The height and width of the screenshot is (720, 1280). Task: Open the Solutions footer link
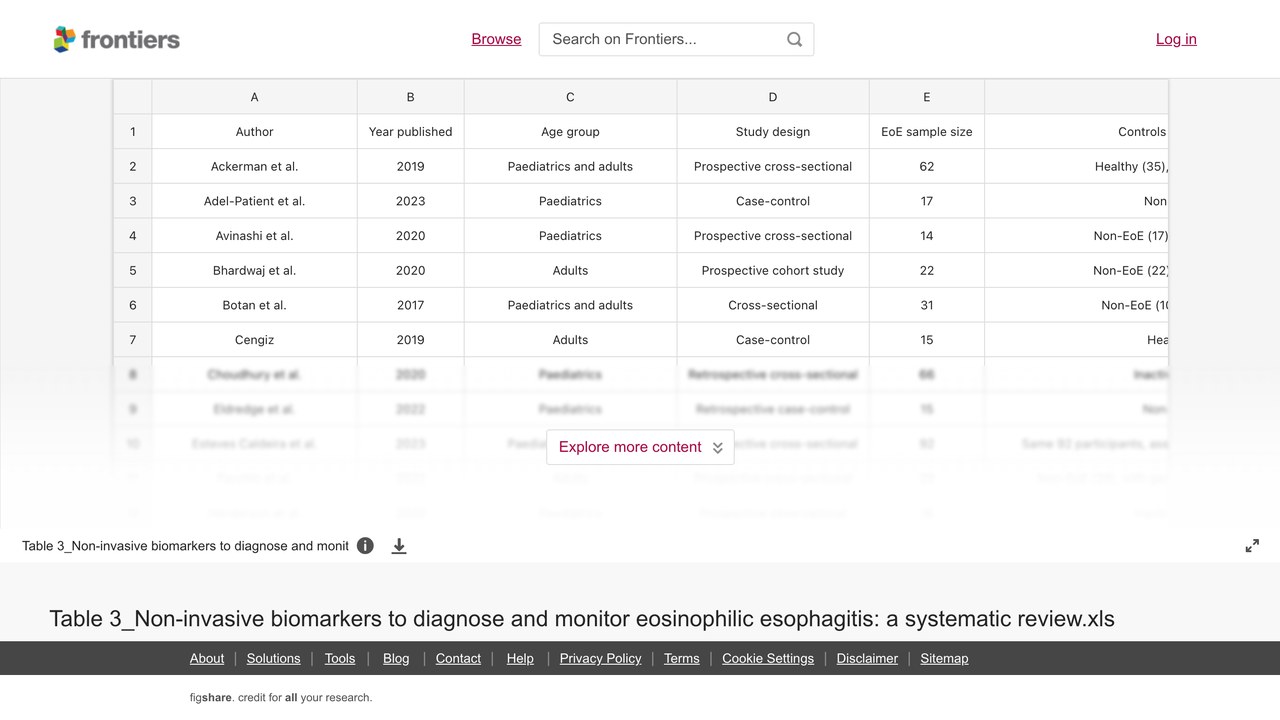(x=273, y=658)
